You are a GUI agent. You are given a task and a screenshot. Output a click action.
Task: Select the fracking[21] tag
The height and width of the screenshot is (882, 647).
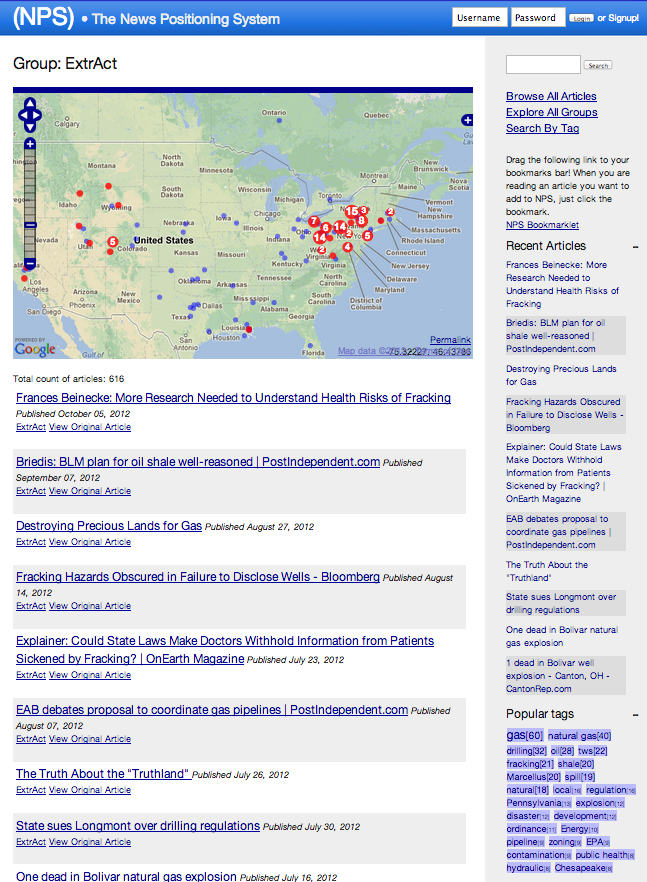pyautogui.click(x=530, y=764)
